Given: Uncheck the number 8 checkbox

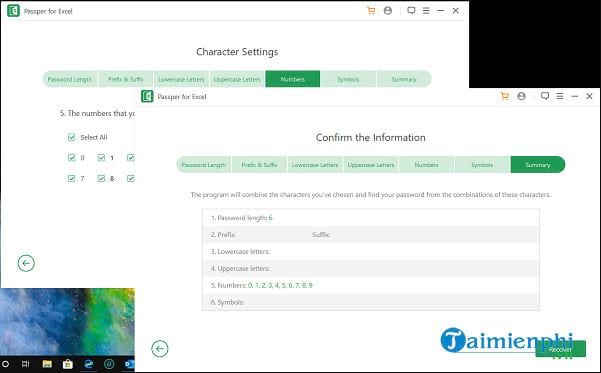Looking at the screenshot, I should click(x=101, y=178).
